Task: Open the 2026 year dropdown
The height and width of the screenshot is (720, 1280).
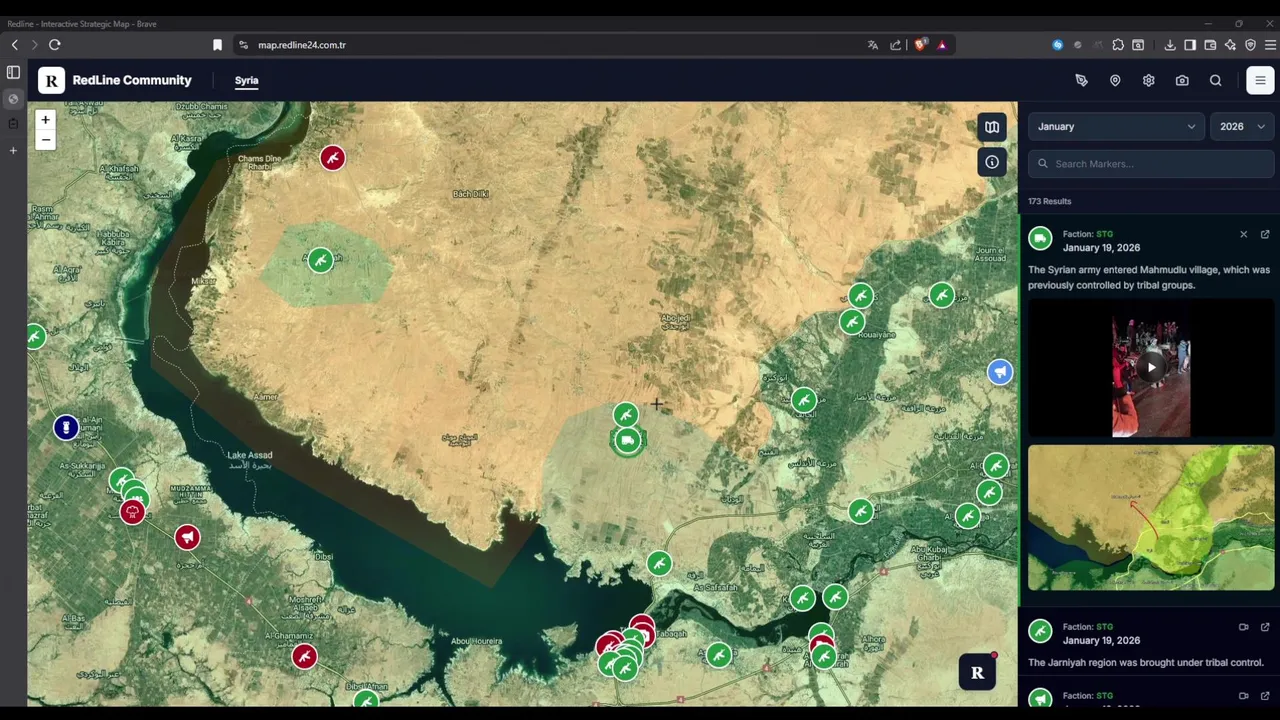Action: tap(1242, 127)
